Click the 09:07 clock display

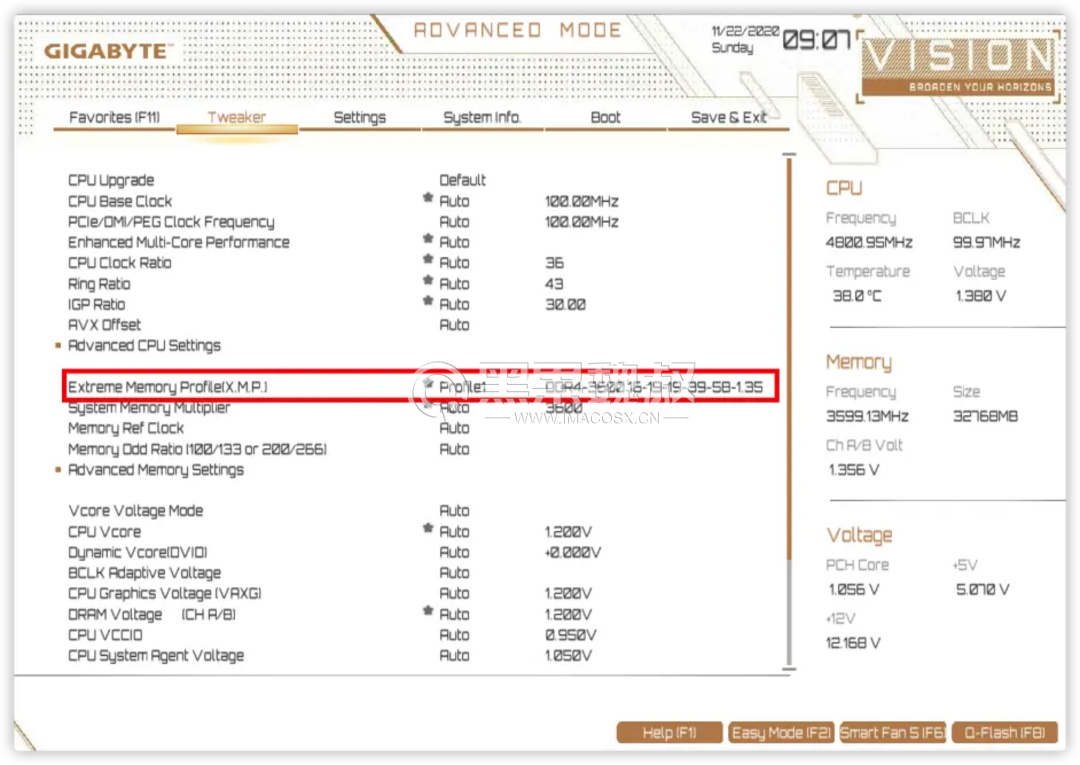coord(817,40)
